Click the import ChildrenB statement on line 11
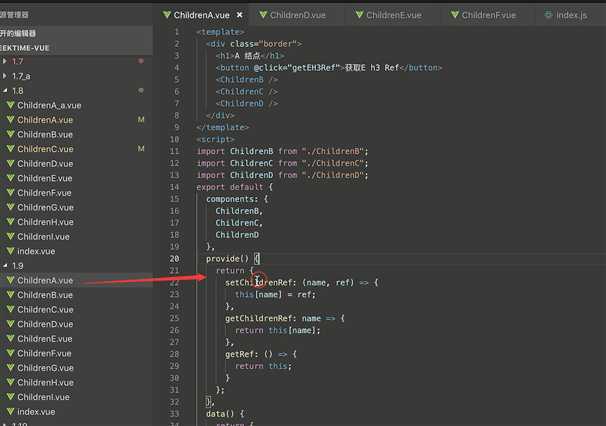 283,151
